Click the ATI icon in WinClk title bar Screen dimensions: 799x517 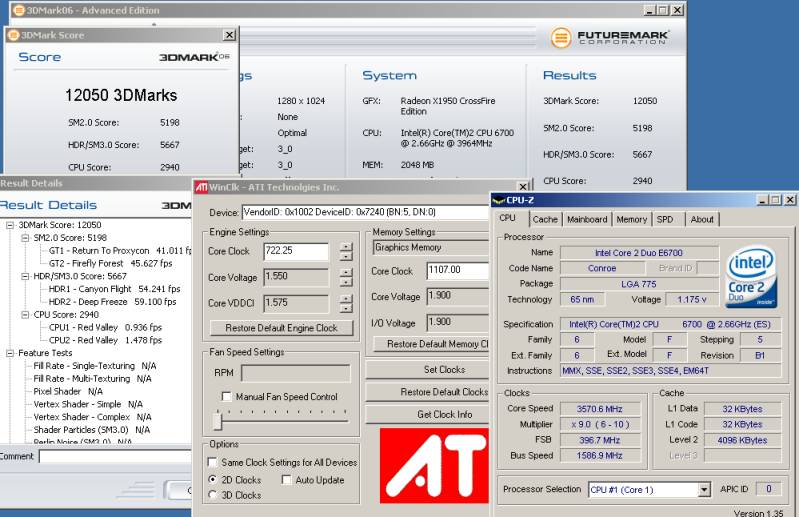[201, 187]
